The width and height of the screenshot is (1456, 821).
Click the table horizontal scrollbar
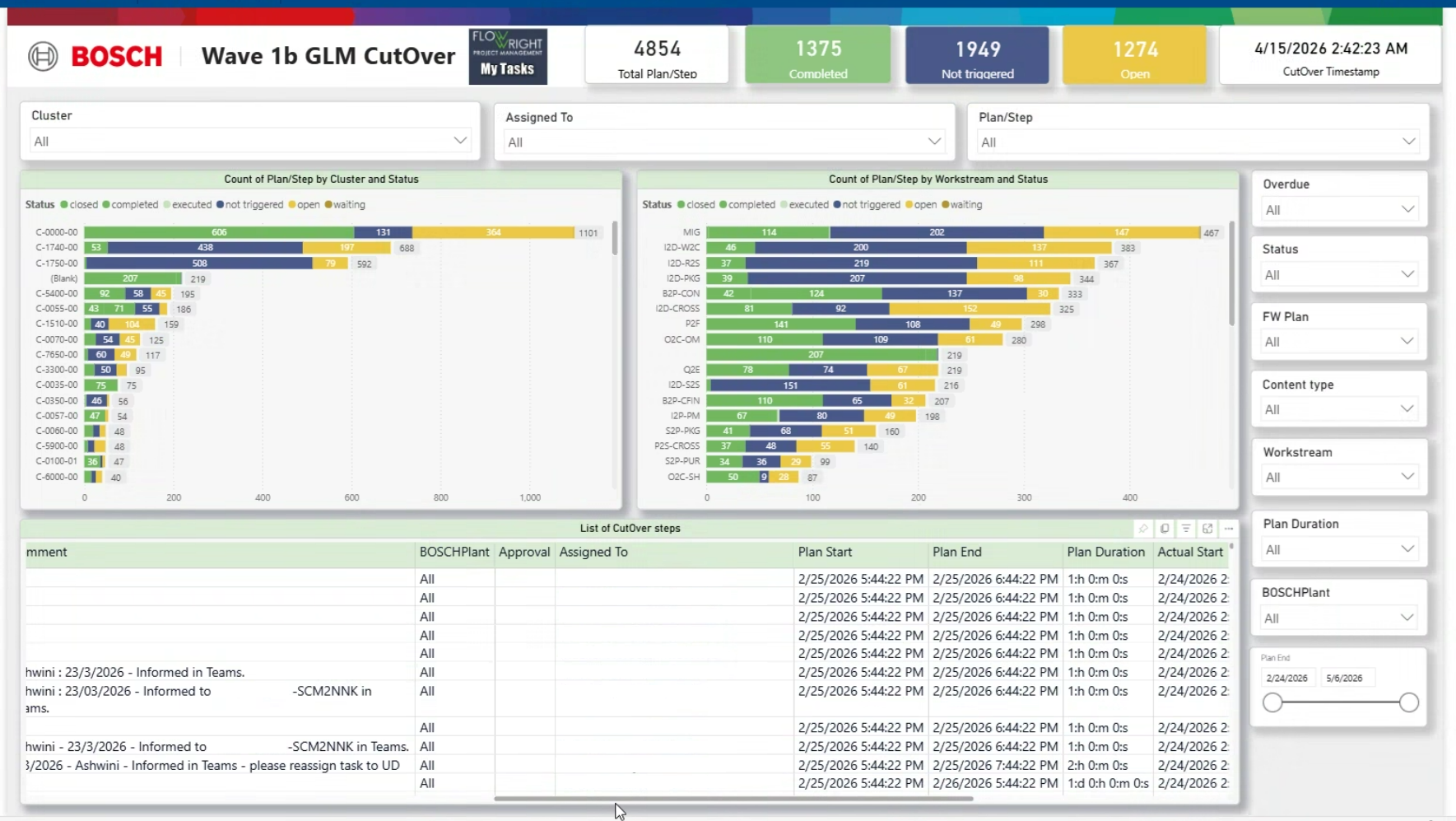733,798
